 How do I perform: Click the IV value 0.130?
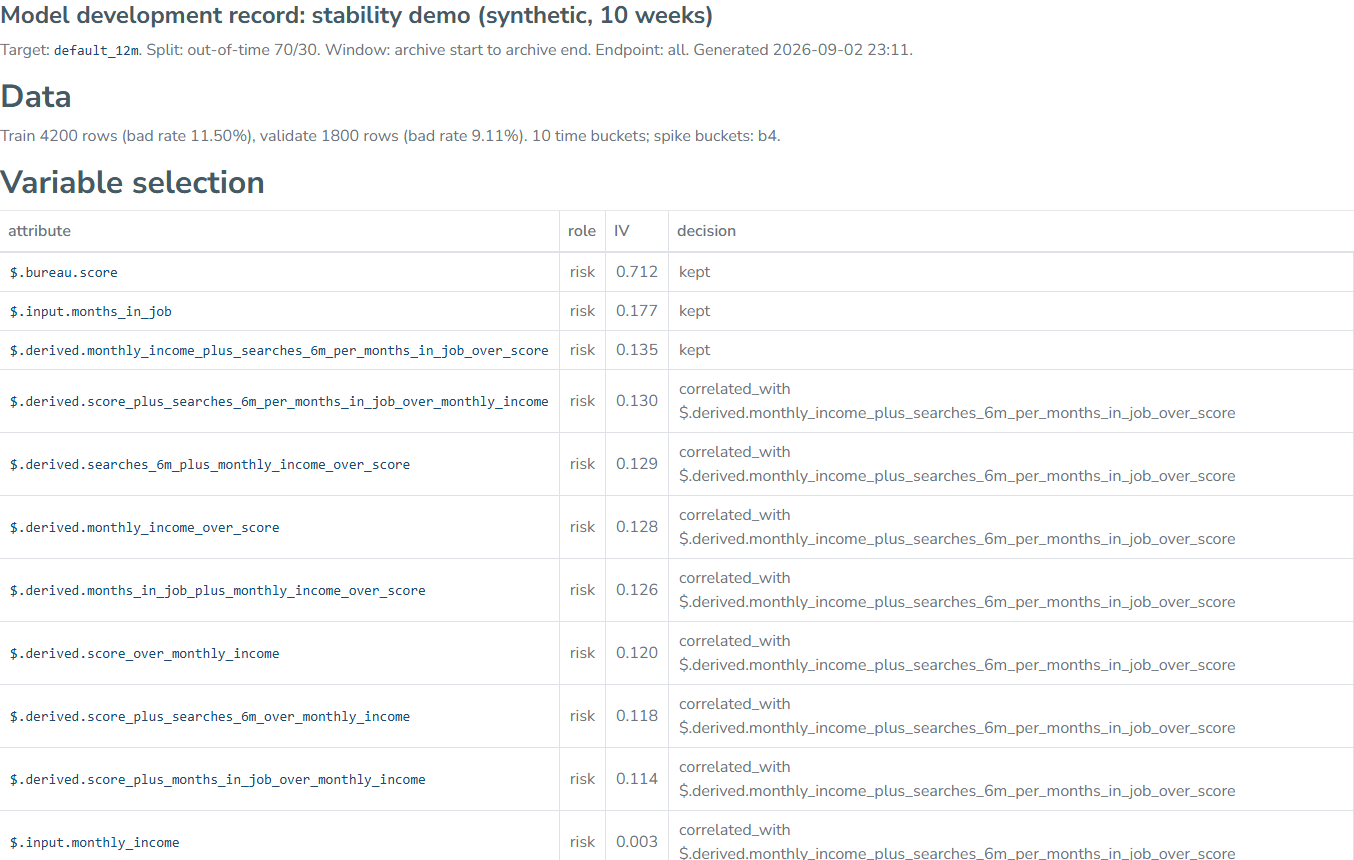click(637, 401)
